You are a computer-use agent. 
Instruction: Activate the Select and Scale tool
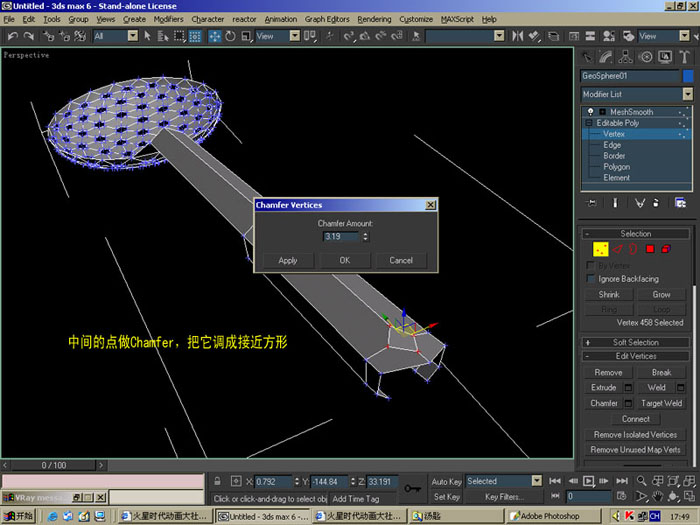click(x=246, y=36)
